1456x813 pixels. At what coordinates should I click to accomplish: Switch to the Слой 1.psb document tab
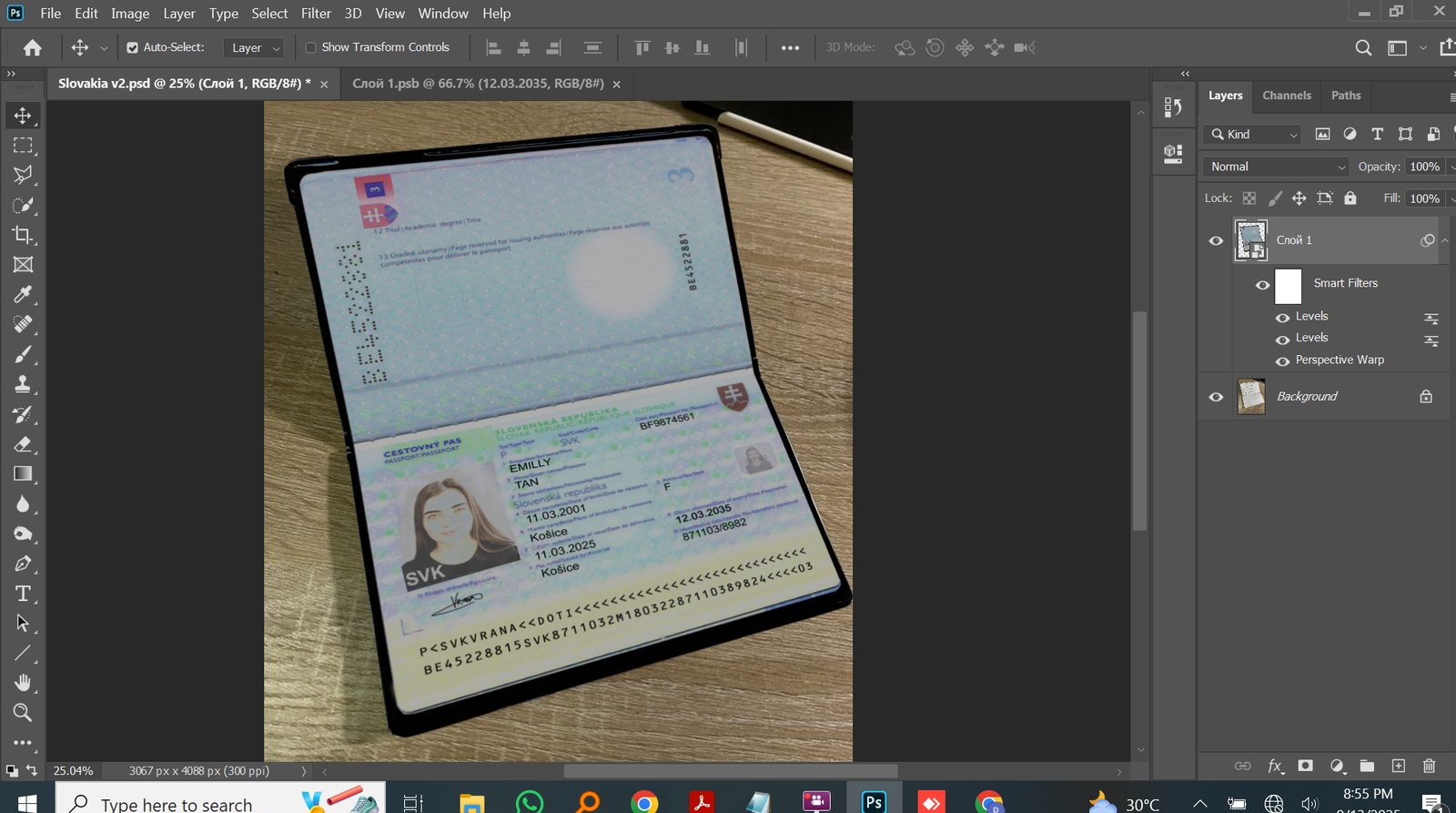[478, 84]
